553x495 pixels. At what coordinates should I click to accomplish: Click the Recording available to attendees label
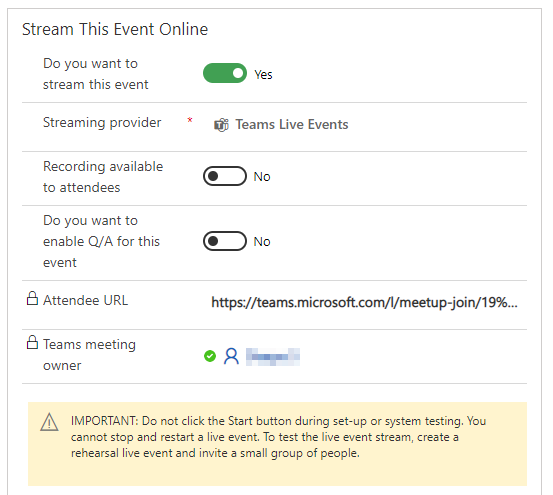(x=103, y=177)
